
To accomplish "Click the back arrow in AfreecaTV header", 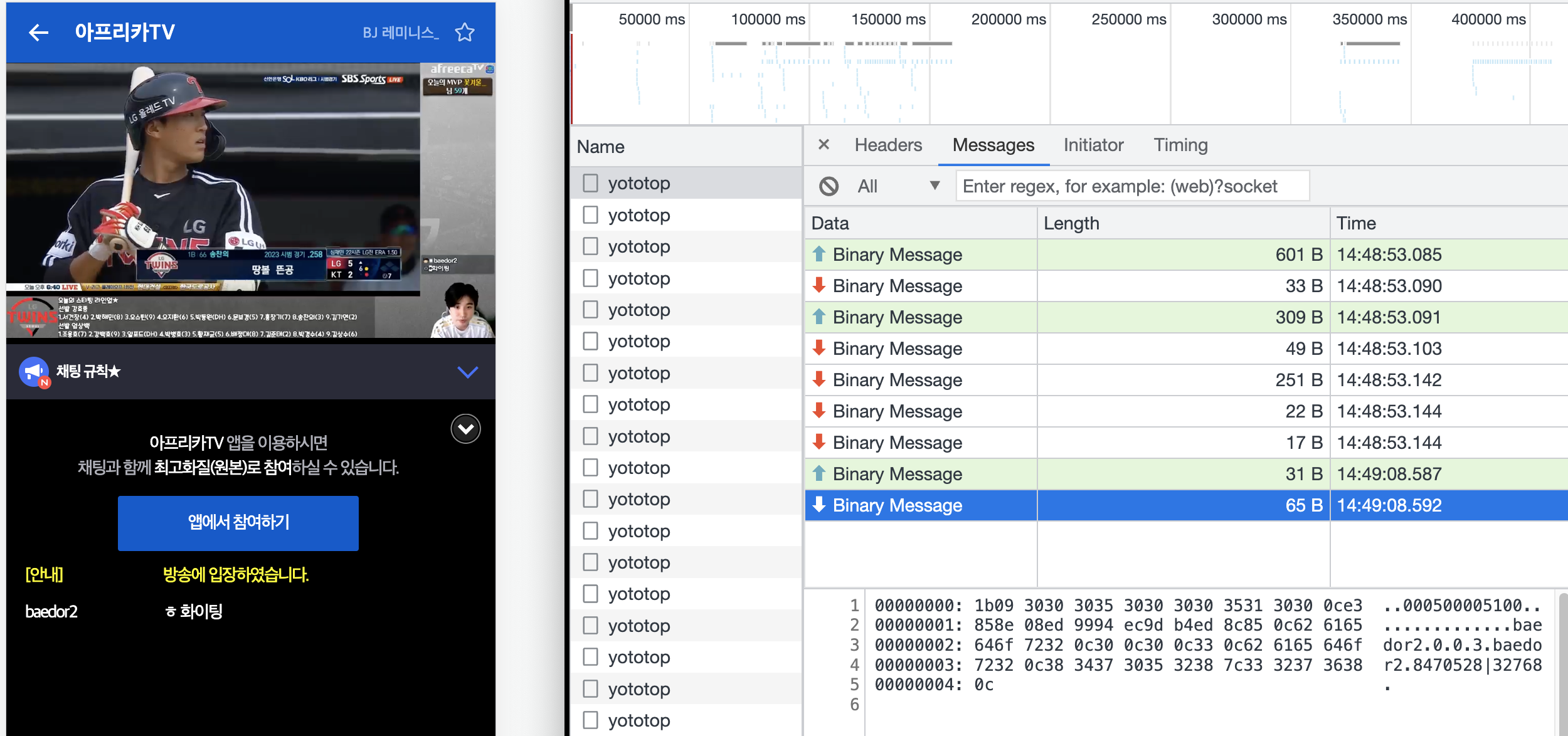I will pos(39,33).
